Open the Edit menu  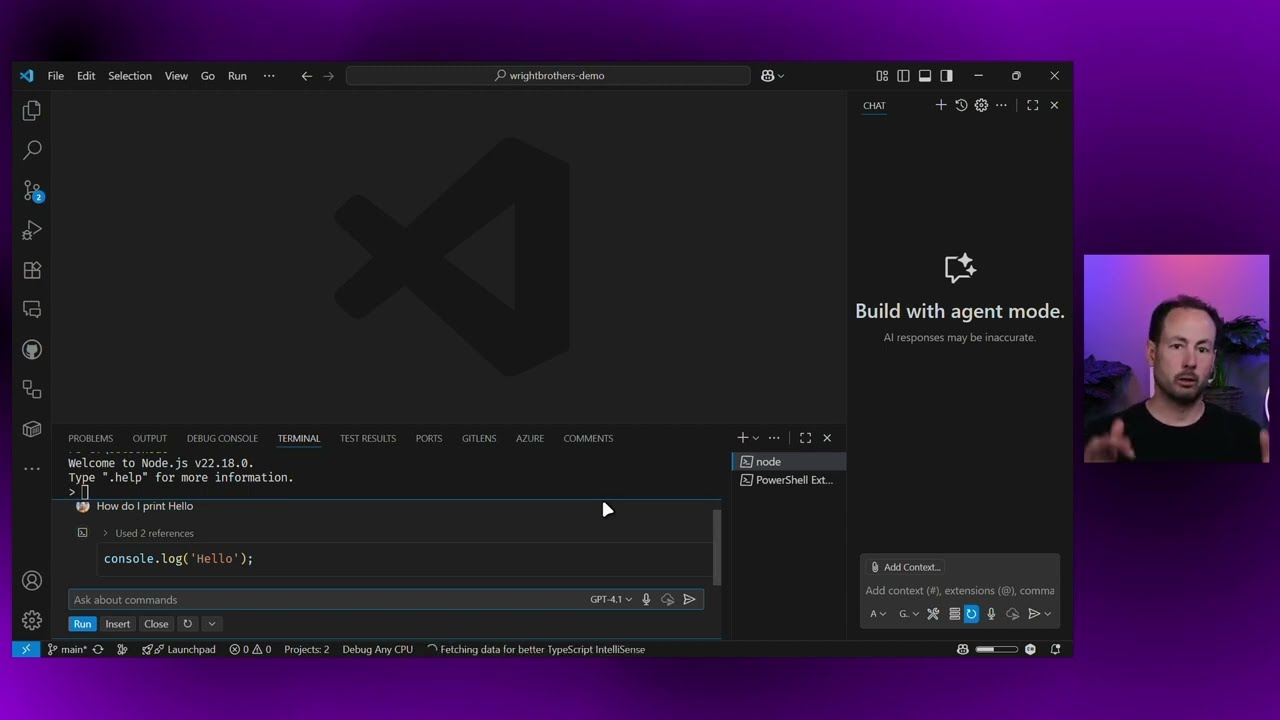[x=86, y=76]
